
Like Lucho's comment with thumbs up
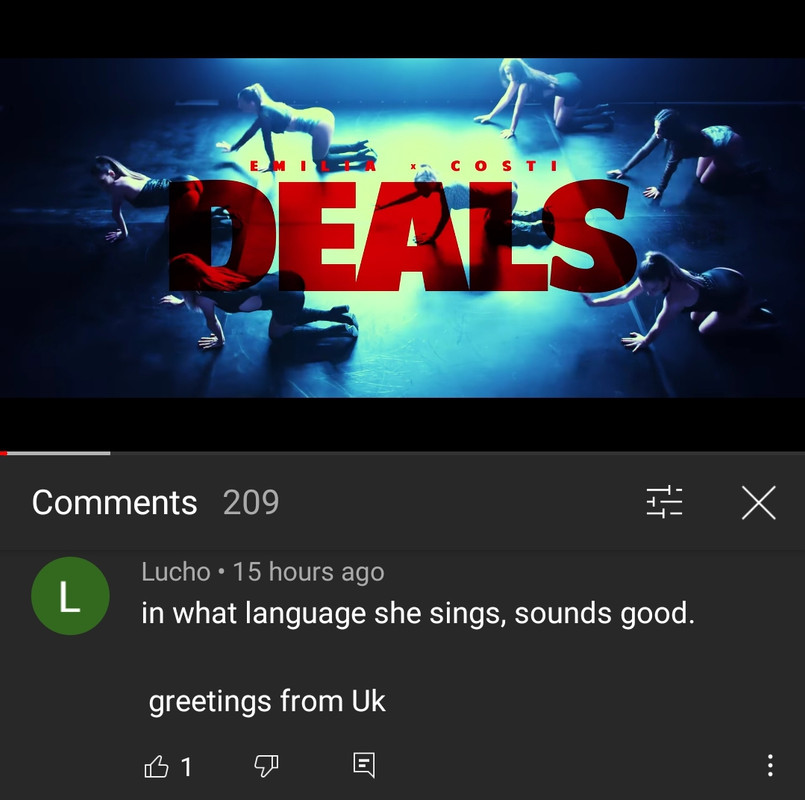point(156,767)
